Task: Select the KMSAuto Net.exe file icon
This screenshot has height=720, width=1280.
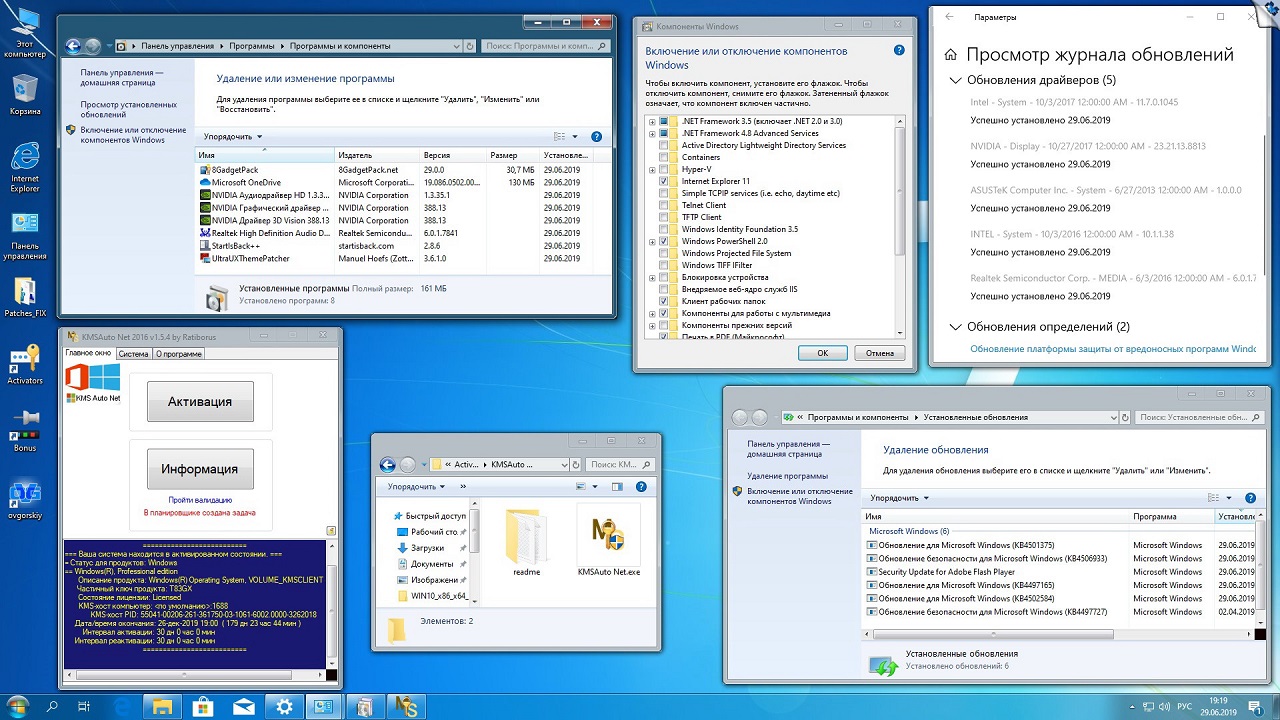Action: 608,535
